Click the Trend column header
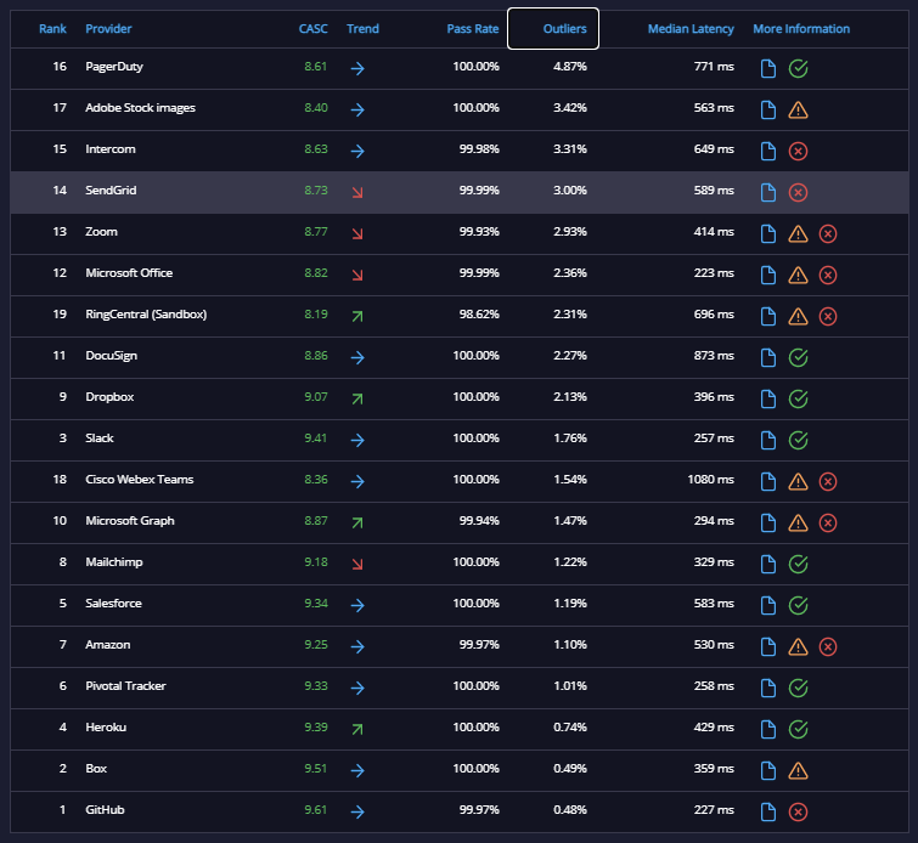Image resolution: width=918 pixels, height=844 pixels. (362, 29)
